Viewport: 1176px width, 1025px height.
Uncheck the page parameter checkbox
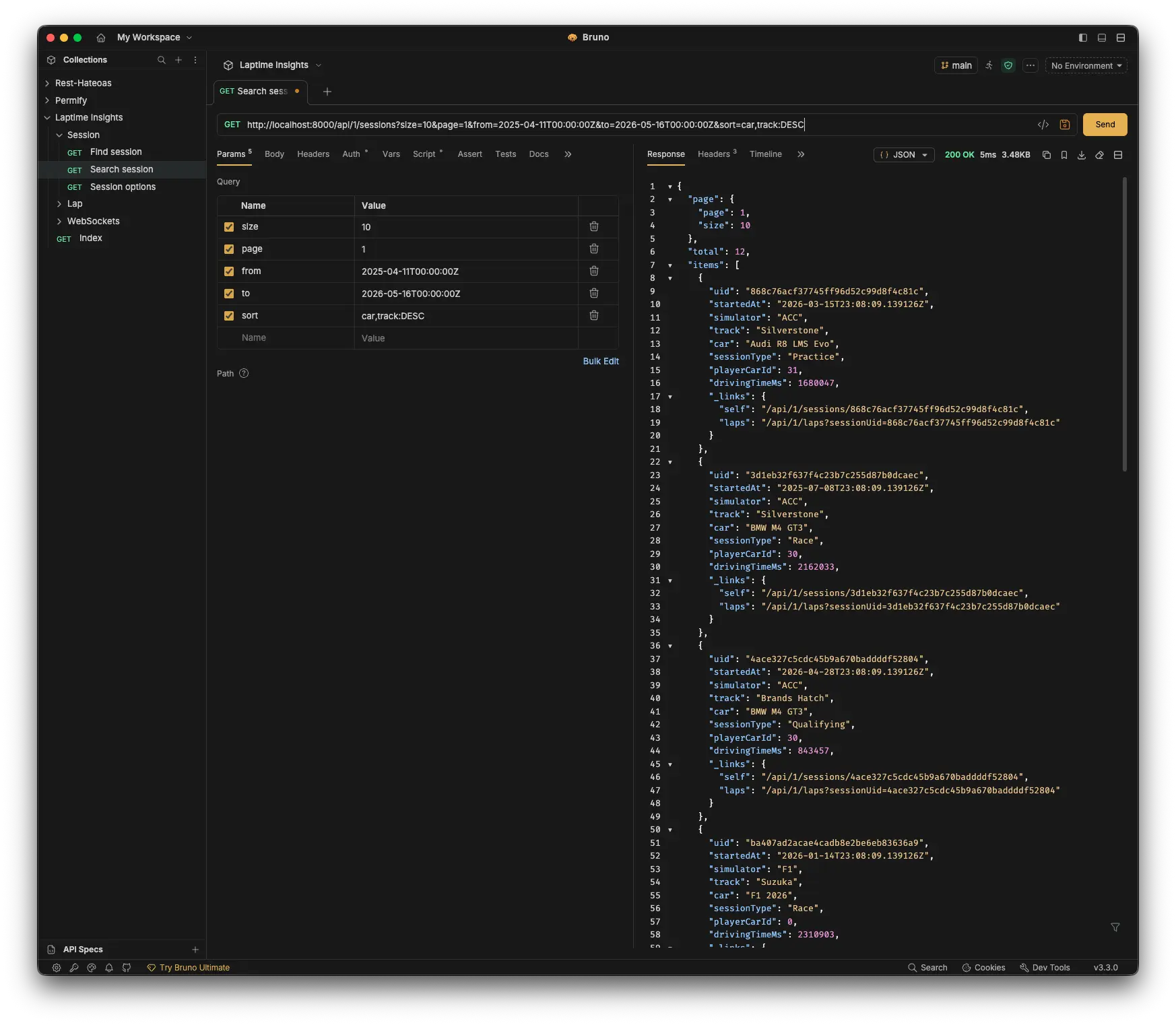[x=229, y=249]
